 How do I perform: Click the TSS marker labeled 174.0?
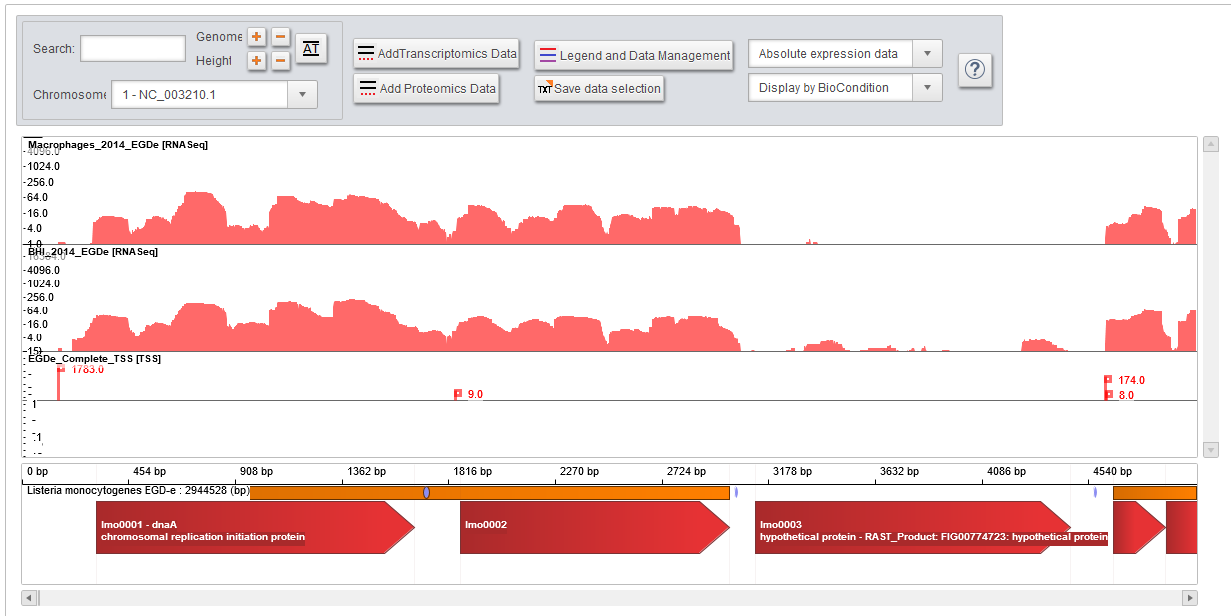point(1108,380)
